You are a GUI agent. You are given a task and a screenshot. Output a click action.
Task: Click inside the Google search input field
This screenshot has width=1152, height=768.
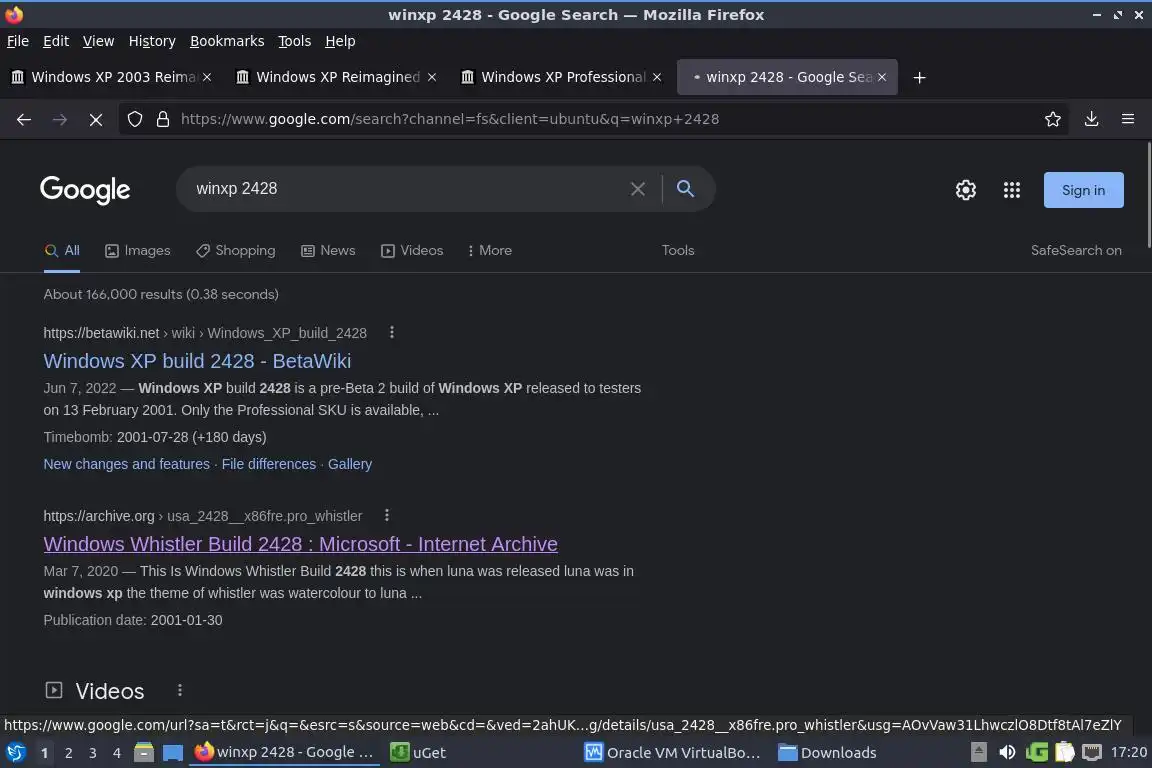click(404, 189)
